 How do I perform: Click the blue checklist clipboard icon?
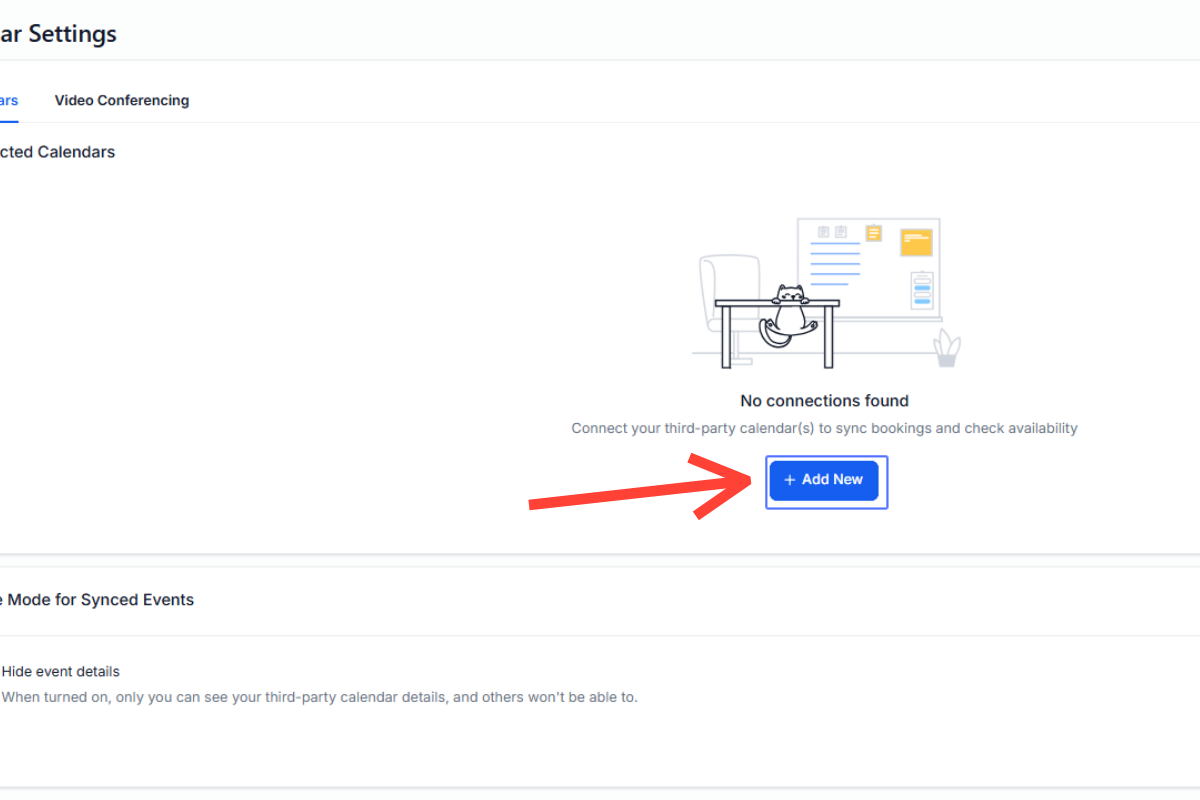tap(922, 290)
